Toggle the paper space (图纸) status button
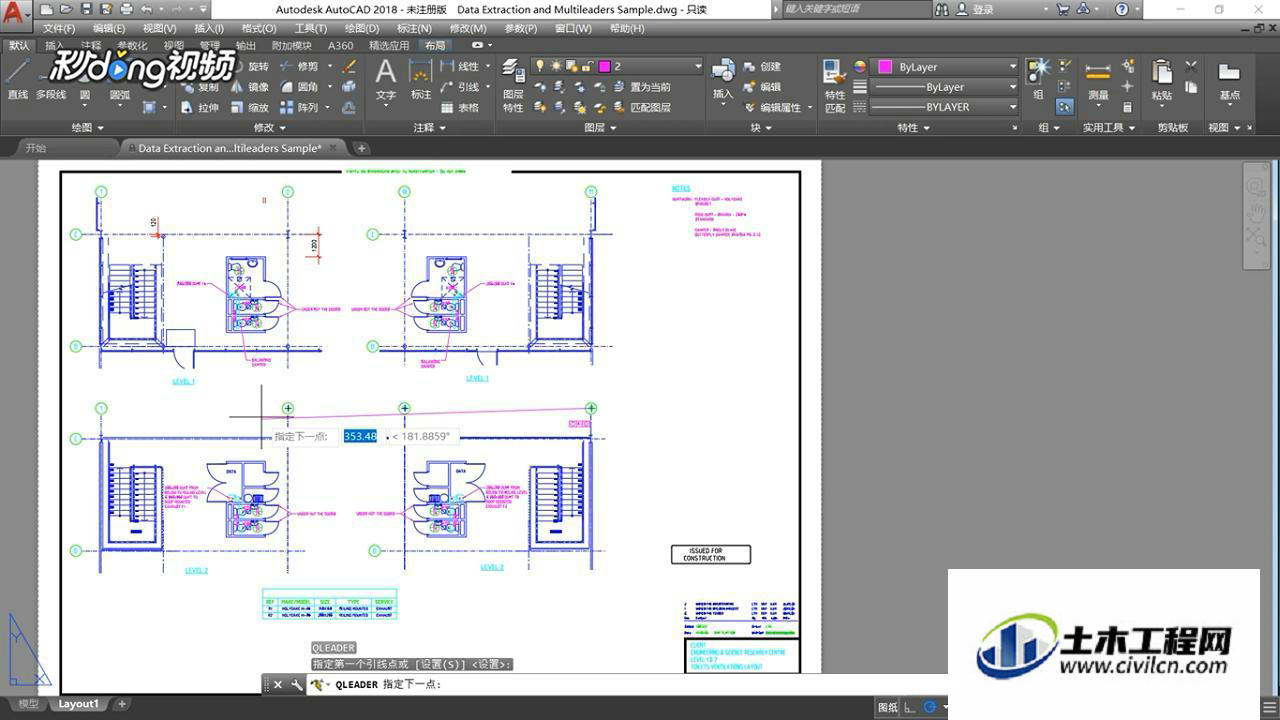Screen dimensions: 1280x720 887,707
